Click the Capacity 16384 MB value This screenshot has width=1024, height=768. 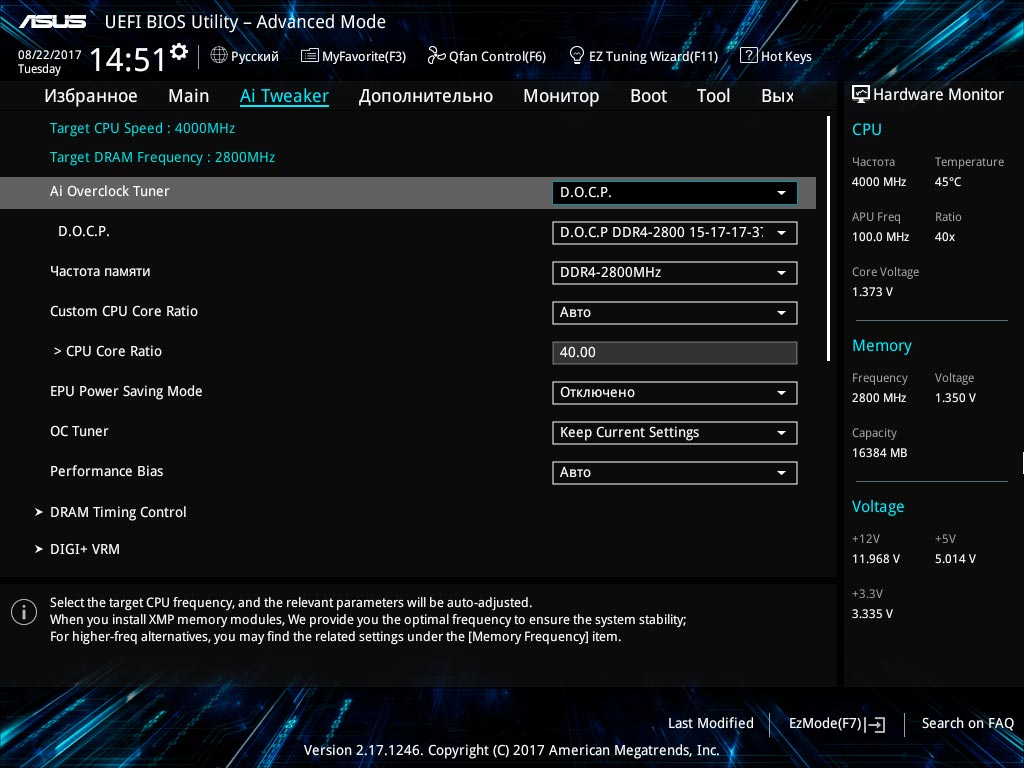pyautogui.click(x=880, y=453)
